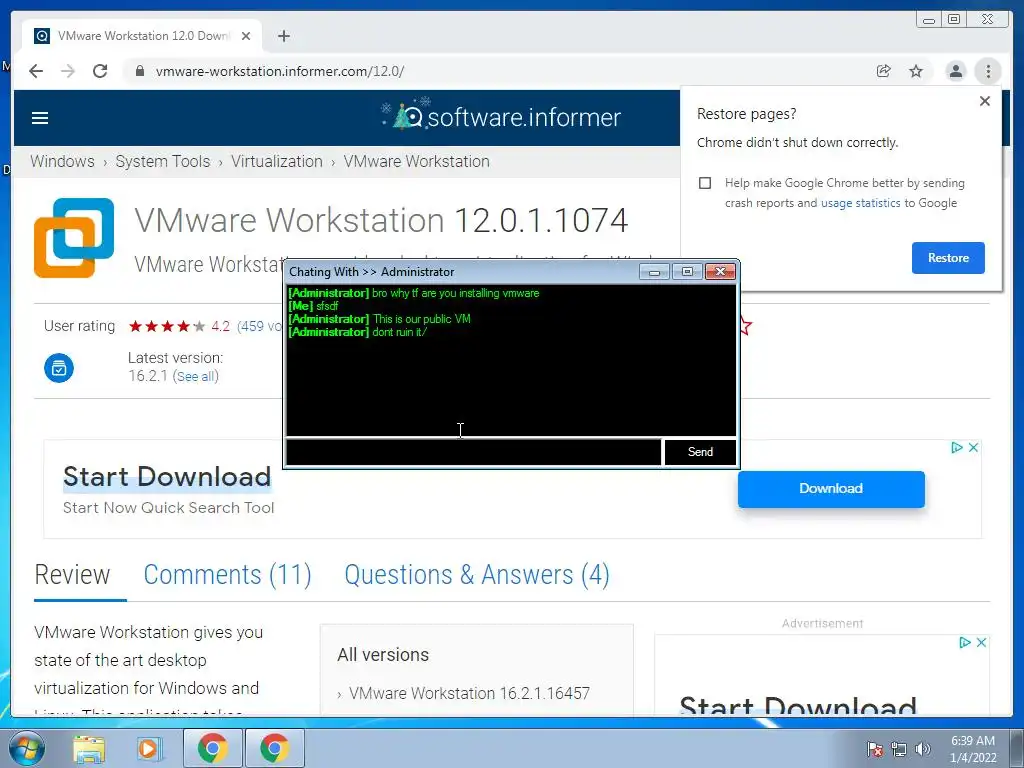Image resolution: width=1024 pixels, height=768 pixels.
Task: Go back using Chrome back arrow
Action: 36,71
